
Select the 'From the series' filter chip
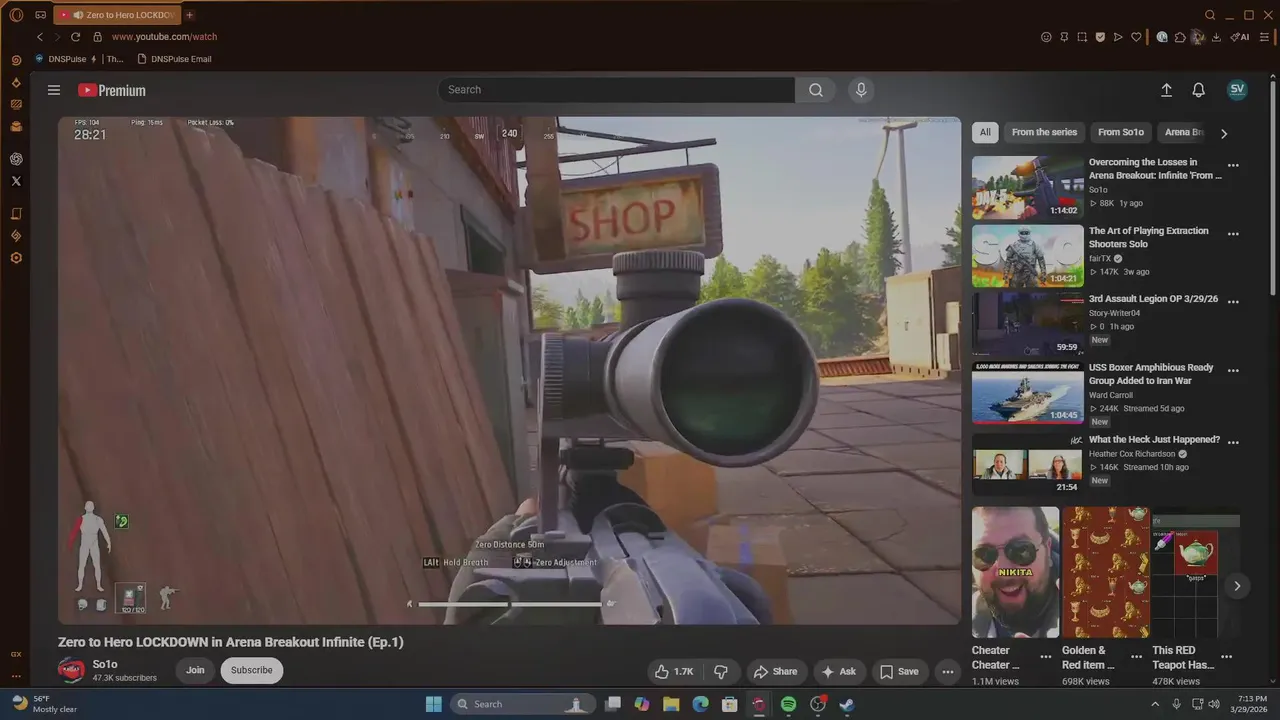point(1044,132)
